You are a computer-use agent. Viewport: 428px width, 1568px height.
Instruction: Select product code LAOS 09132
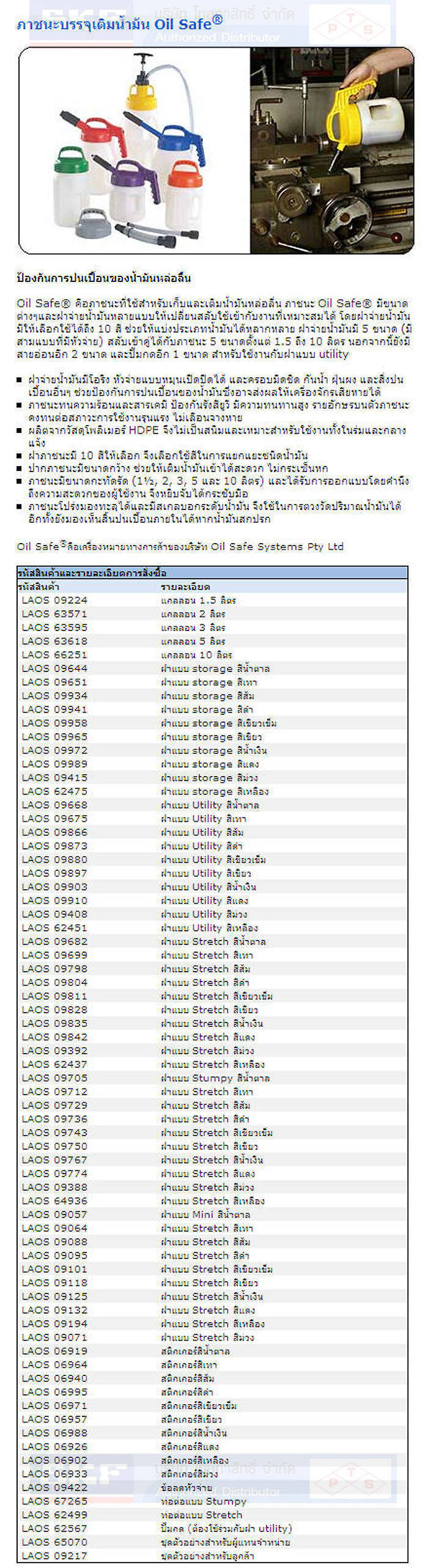click(x=54, y=1310)
